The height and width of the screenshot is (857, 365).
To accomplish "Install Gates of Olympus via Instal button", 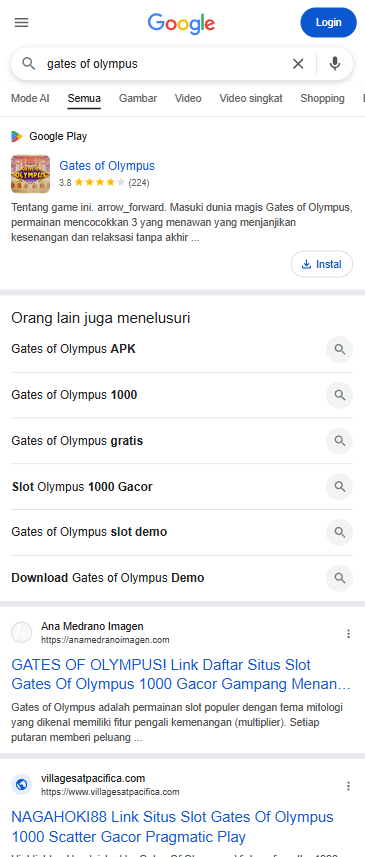I will pyautogui.click(x=322, y=265).
